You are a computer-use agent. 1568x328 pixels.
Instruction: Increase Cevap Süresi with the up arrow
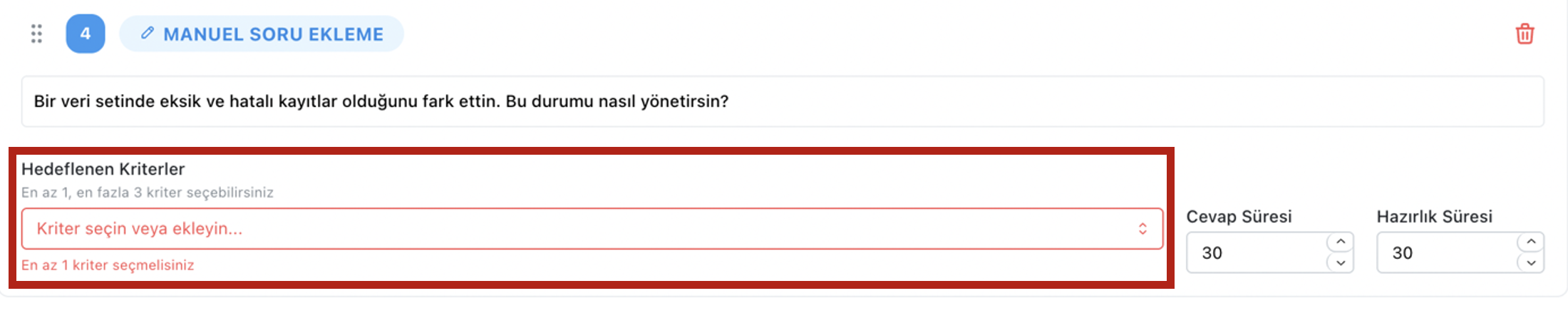click(1341, 242)
